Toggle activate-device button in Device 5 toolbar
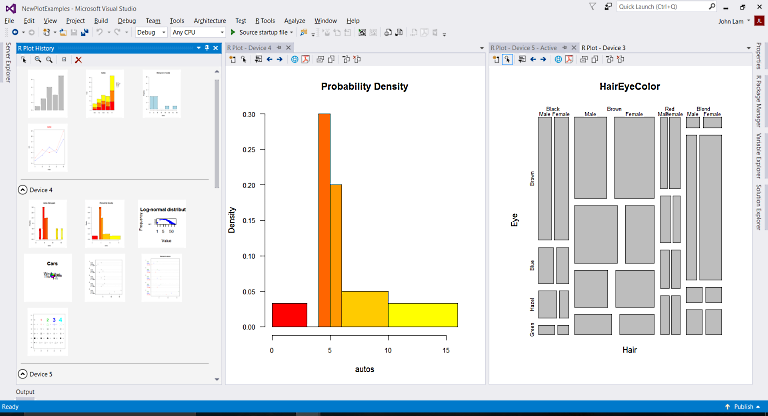Screen dimensions: 768x416 click(x=507, y=59)
